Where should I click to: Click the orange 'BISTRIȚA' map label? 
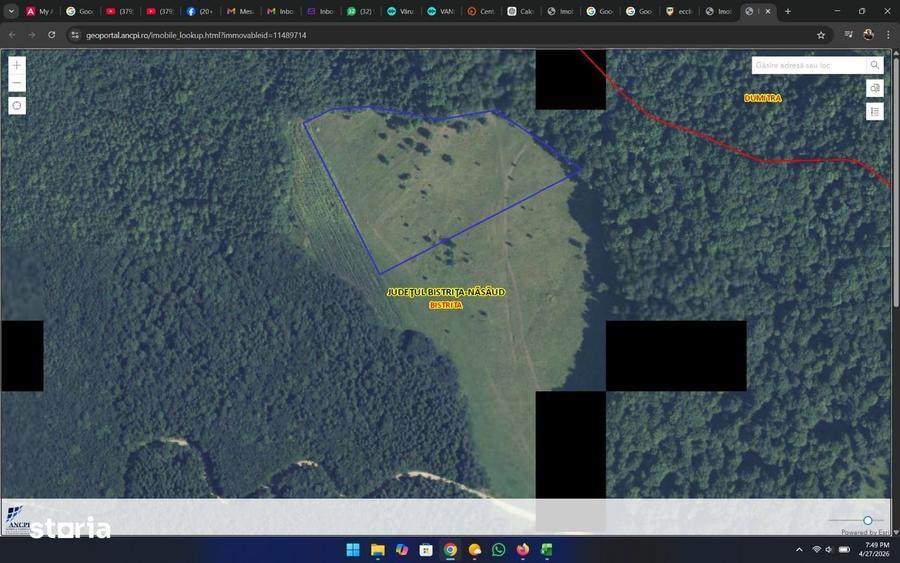[x=445, y=305]
